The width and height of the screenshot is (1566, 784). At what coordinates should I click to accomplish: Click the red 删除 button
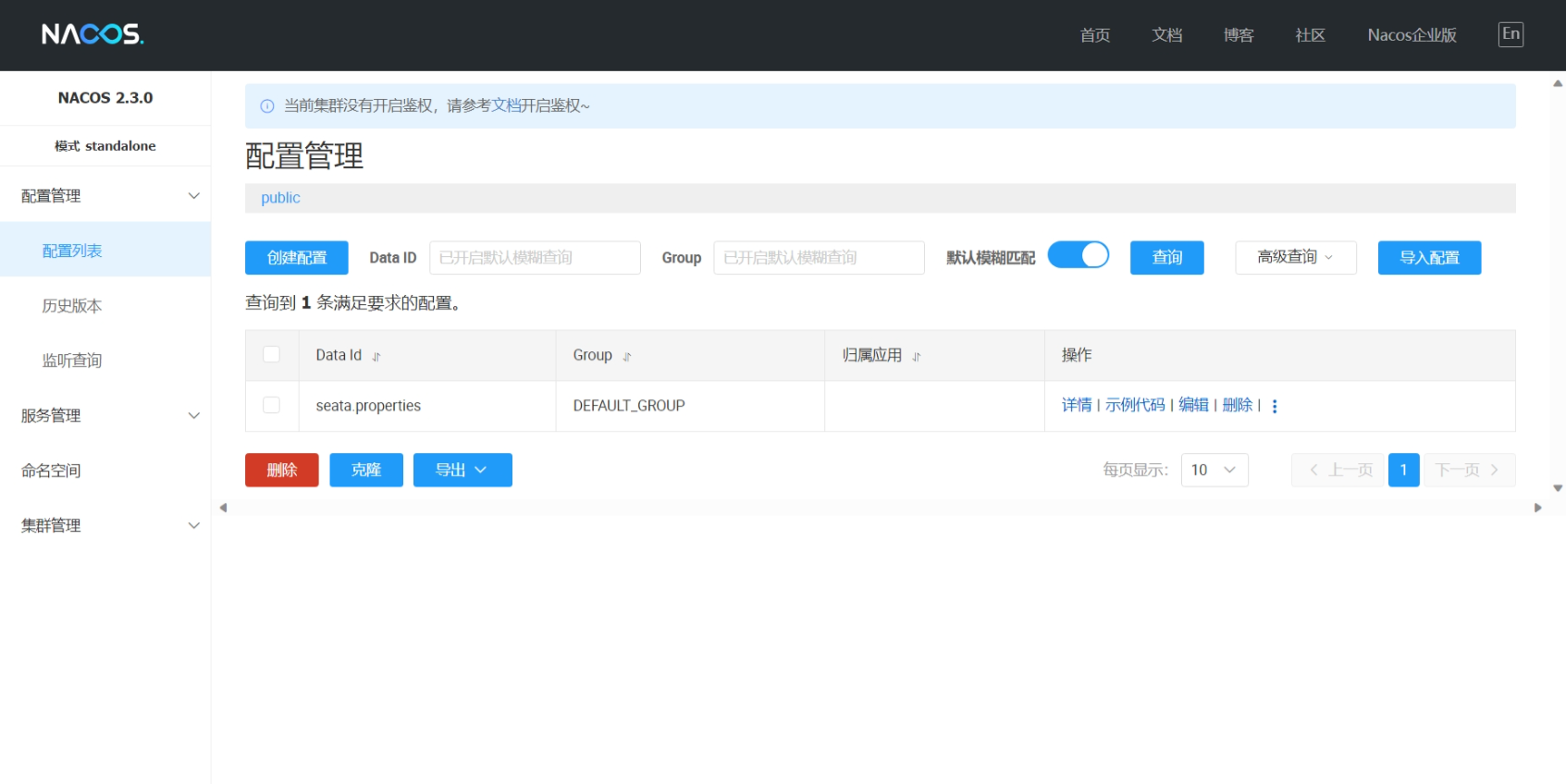click(282, 470)
